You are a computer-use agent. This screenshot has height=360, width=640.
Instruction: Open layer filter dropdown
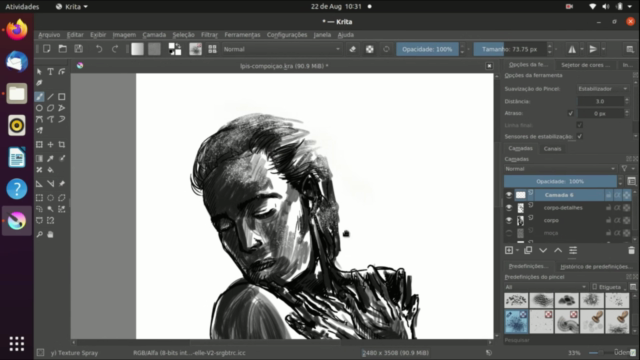(627, 169)
